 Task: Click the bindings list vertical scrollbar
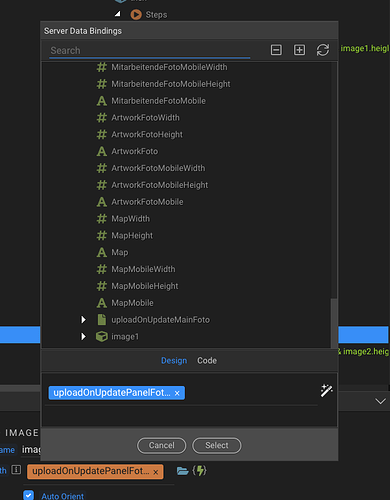pyautogui.click(x=334, y=323)
